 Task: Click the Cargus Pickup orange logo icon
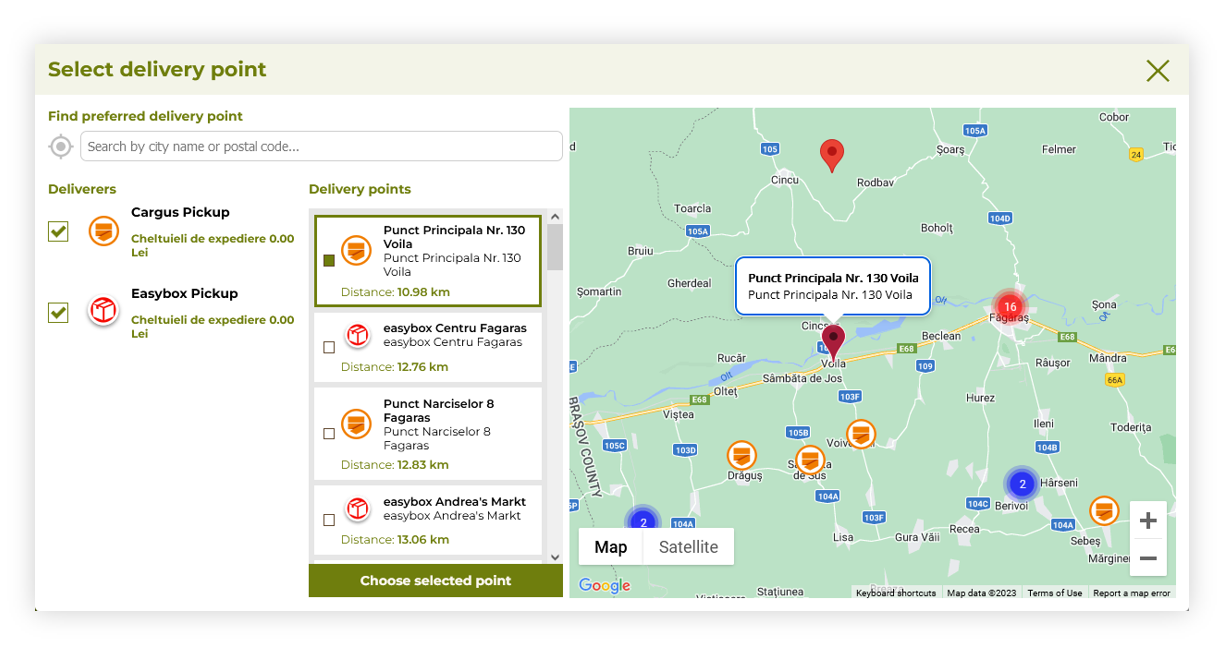[x=103, y=231]
